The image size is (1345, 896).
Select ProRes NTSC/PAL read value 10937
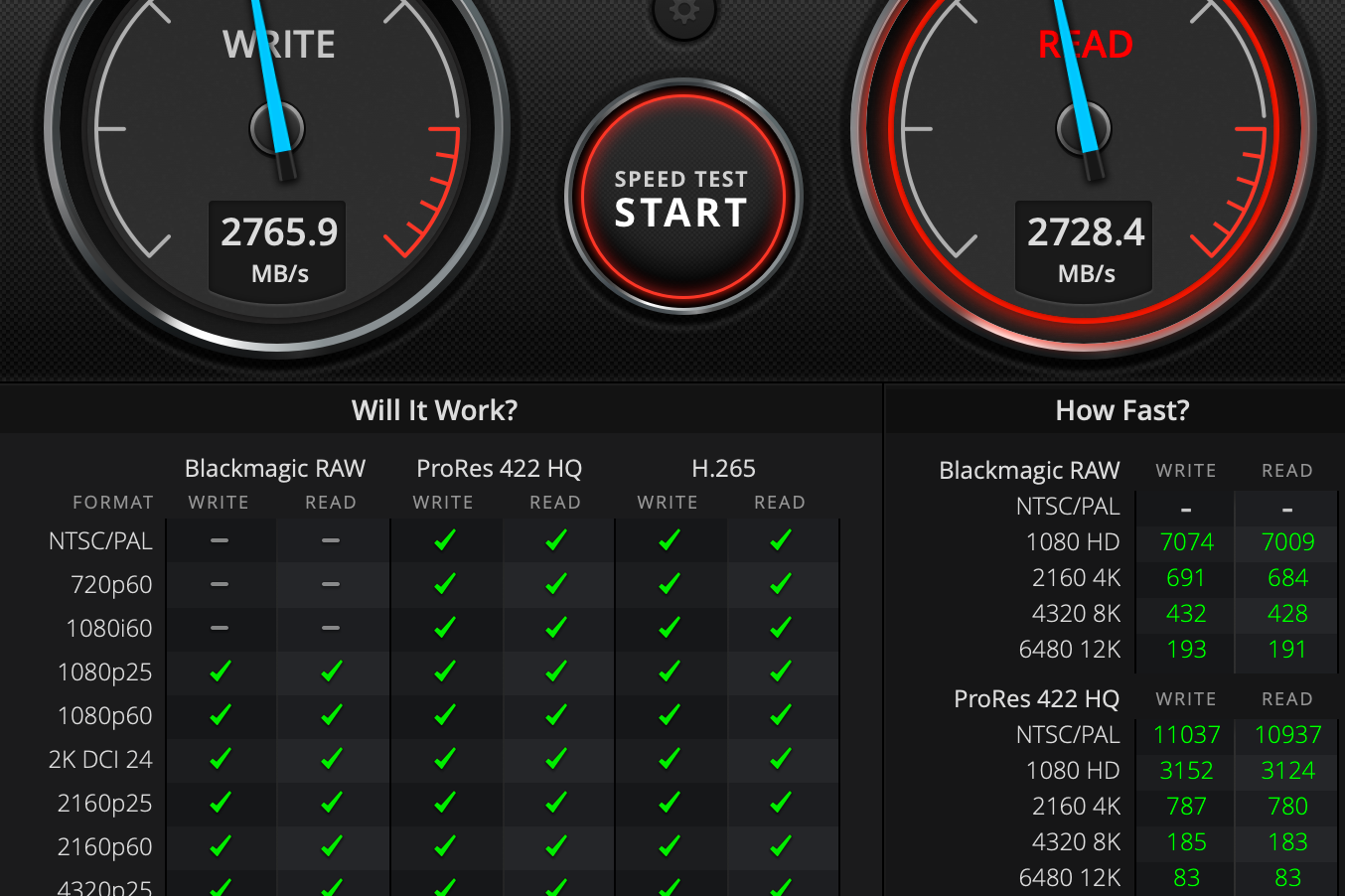click(x=1288, y=735)
